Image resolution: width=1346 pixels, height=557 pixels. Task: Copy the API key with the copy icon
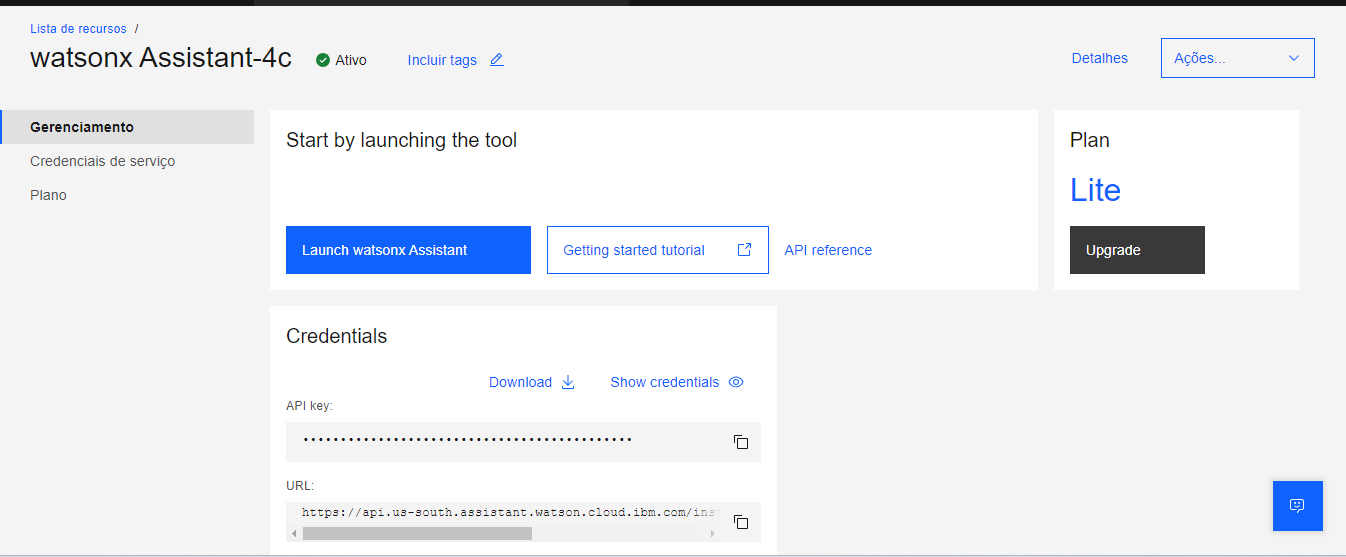point(741,442)
